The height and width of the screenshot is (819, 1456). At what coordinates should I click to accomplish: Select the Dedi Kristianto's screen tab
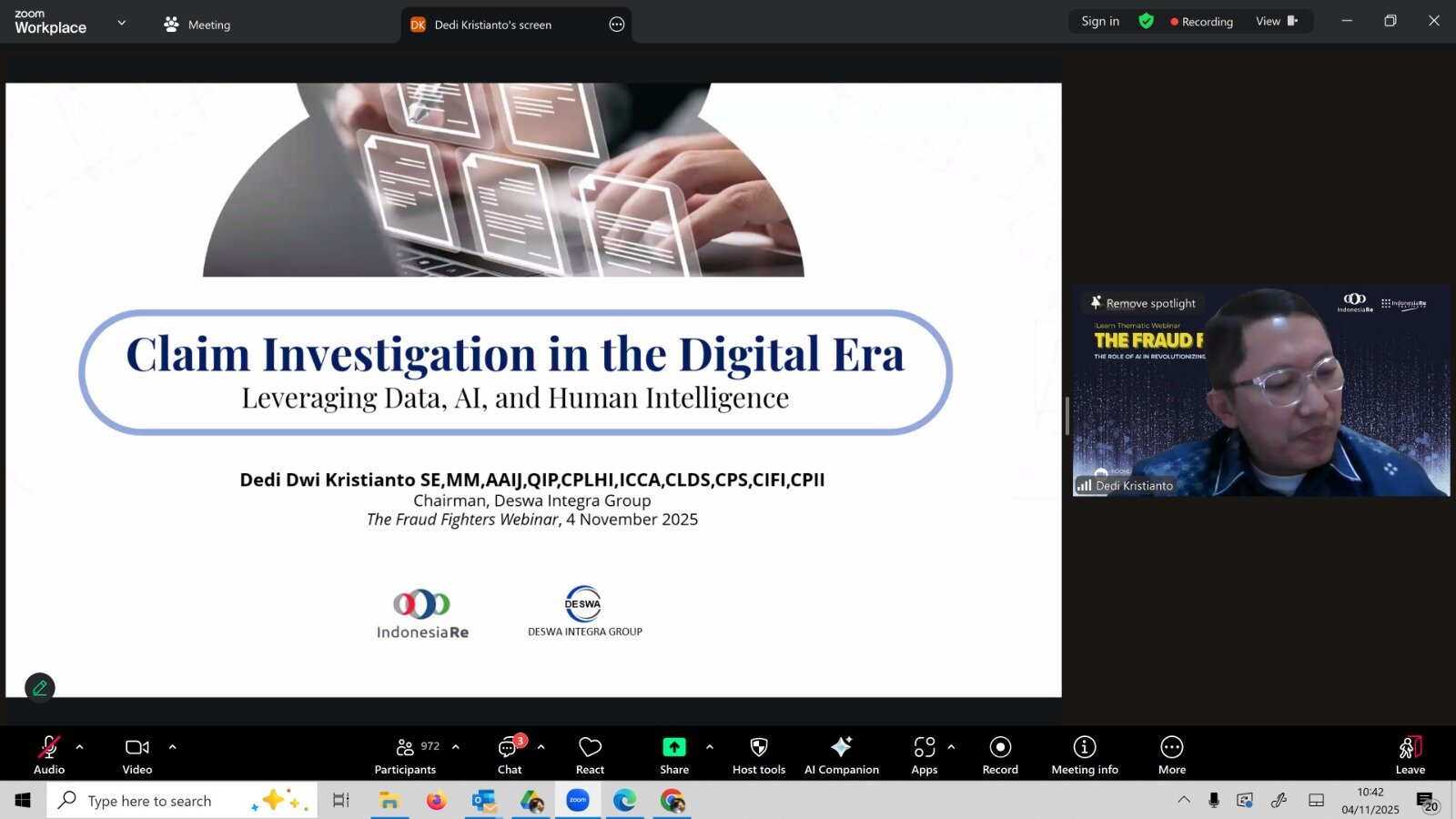tap(492, 25)
